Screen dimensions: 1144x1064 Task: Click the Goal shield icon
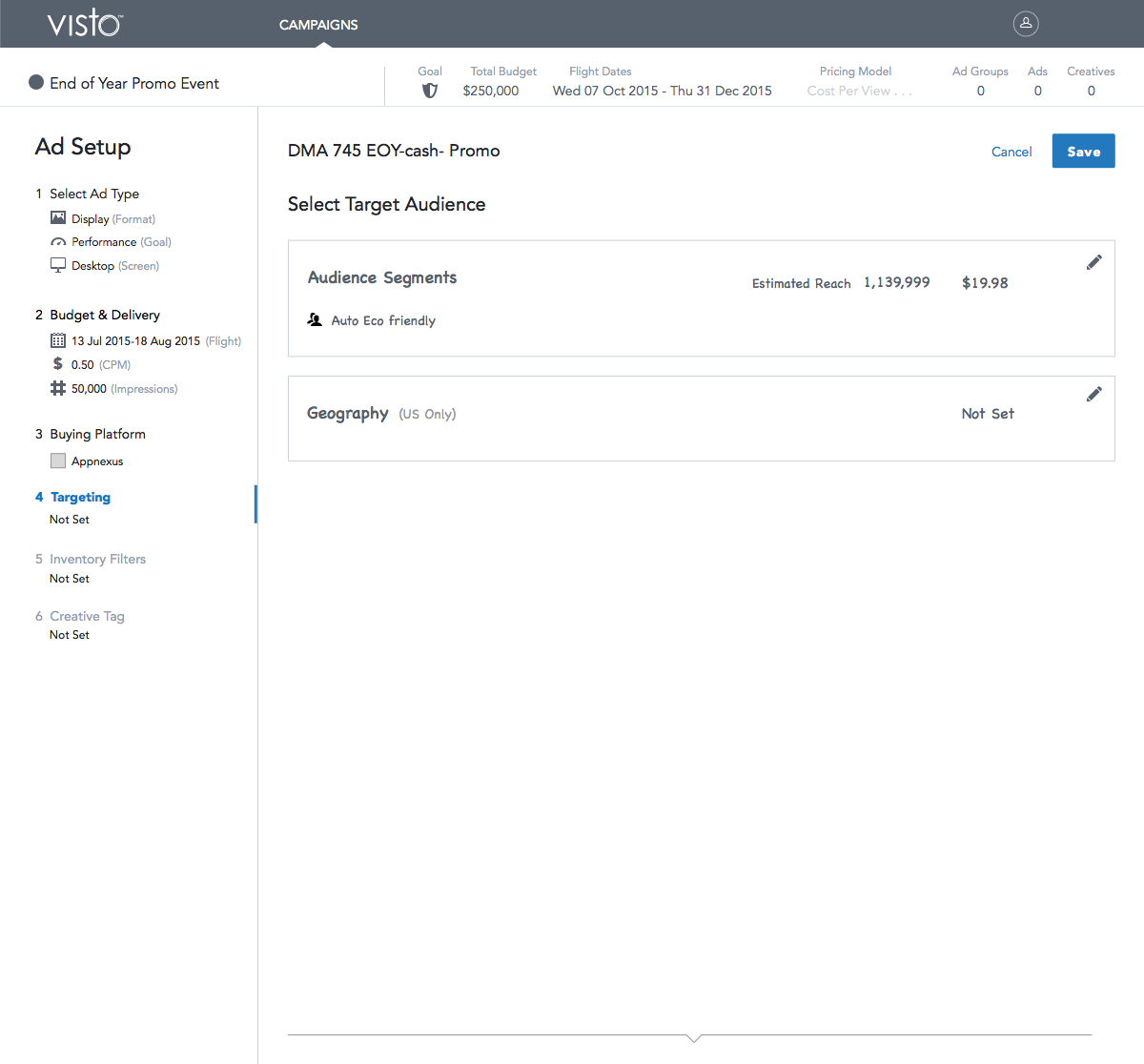tap(430, 91)
